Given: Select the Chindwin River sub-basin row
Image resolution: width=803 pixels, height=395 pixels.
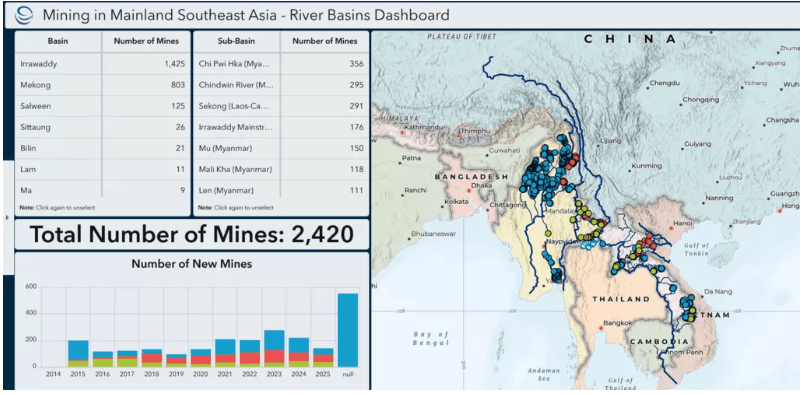Looking at the screenshot, I should click(281, 85).
